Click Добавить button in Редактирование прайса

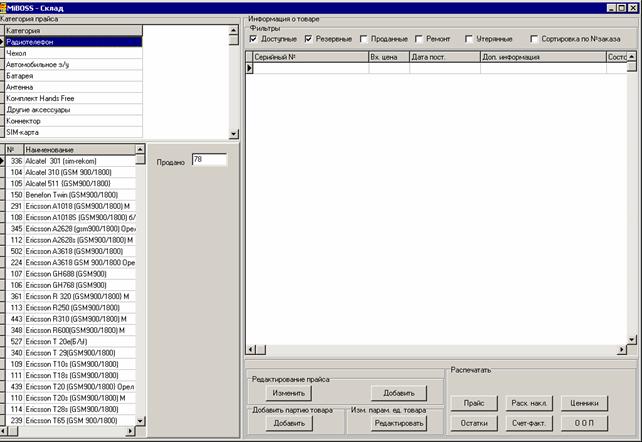[x=399, y=393]
